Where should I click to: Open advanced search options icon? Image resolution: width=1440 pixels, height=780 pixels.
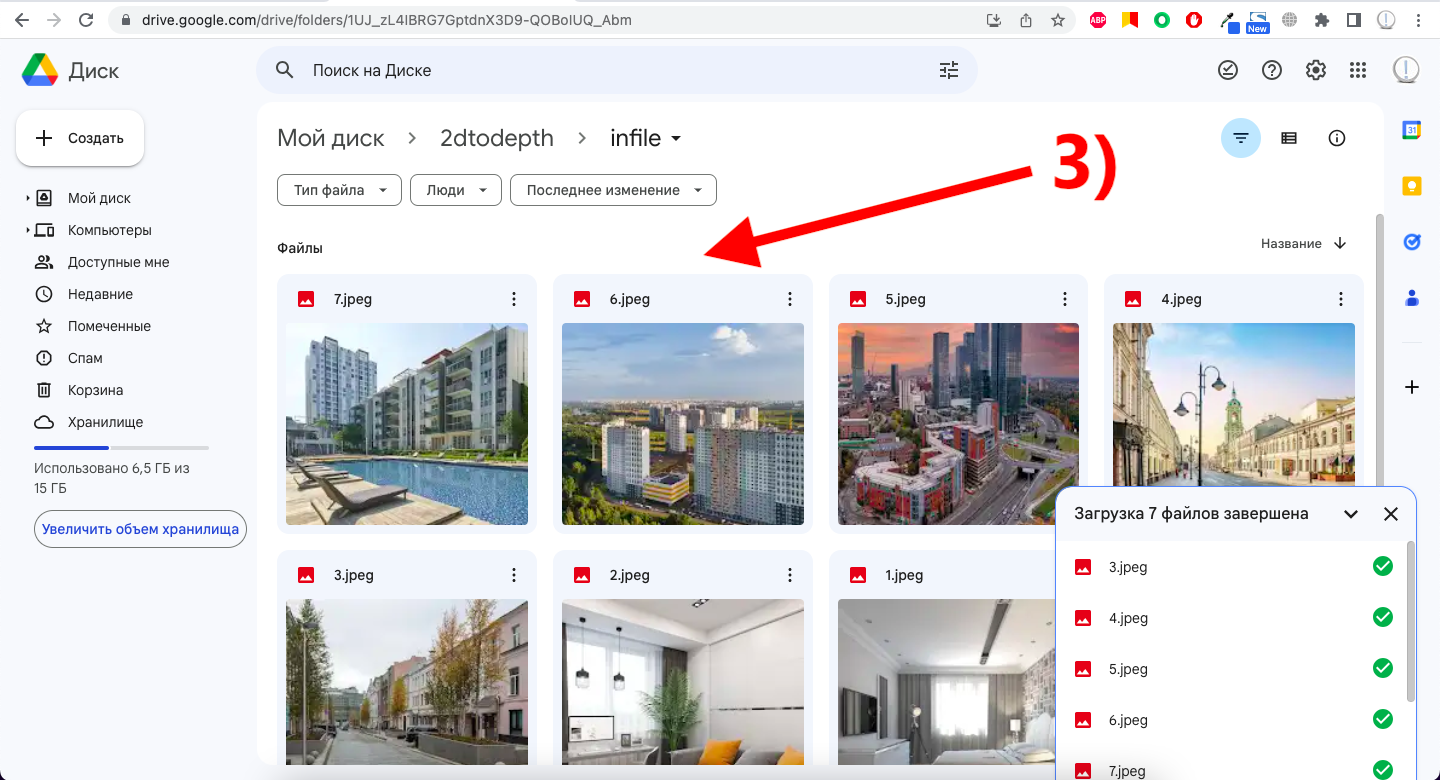point(948,70)
